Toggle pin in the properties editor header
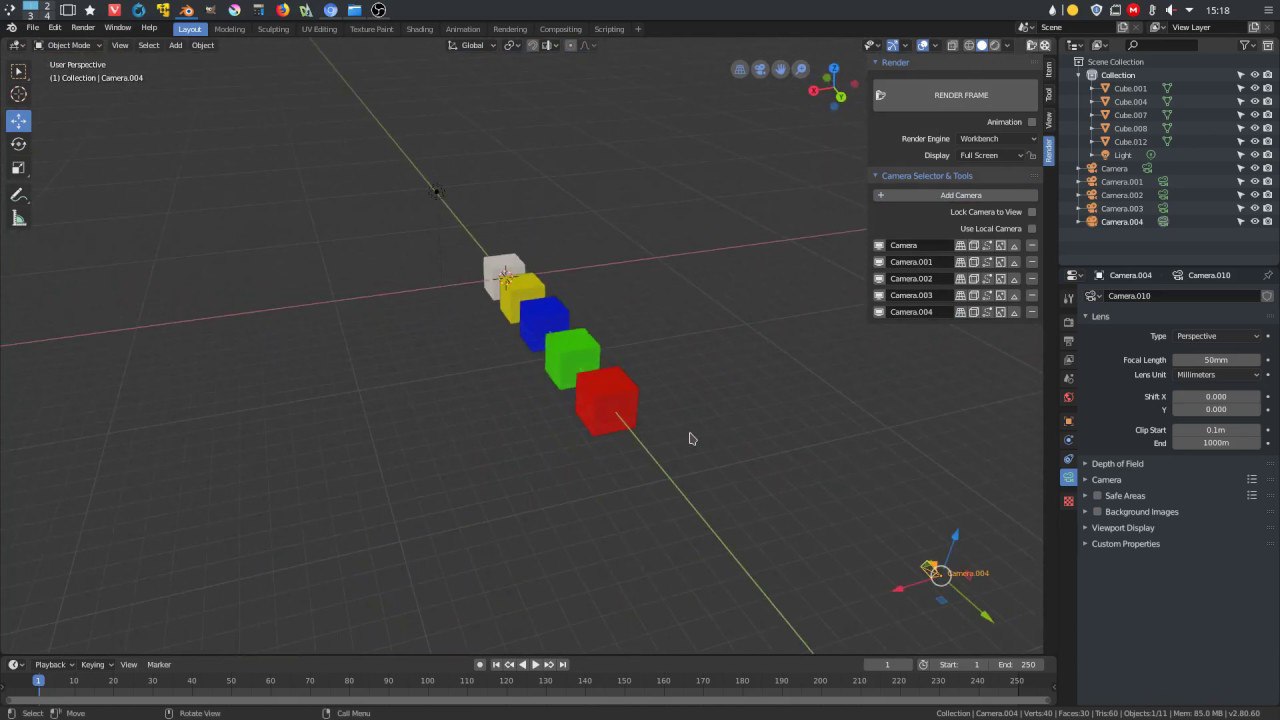The width and height of the screenshot is (1280, 720). click(1268, 275)
